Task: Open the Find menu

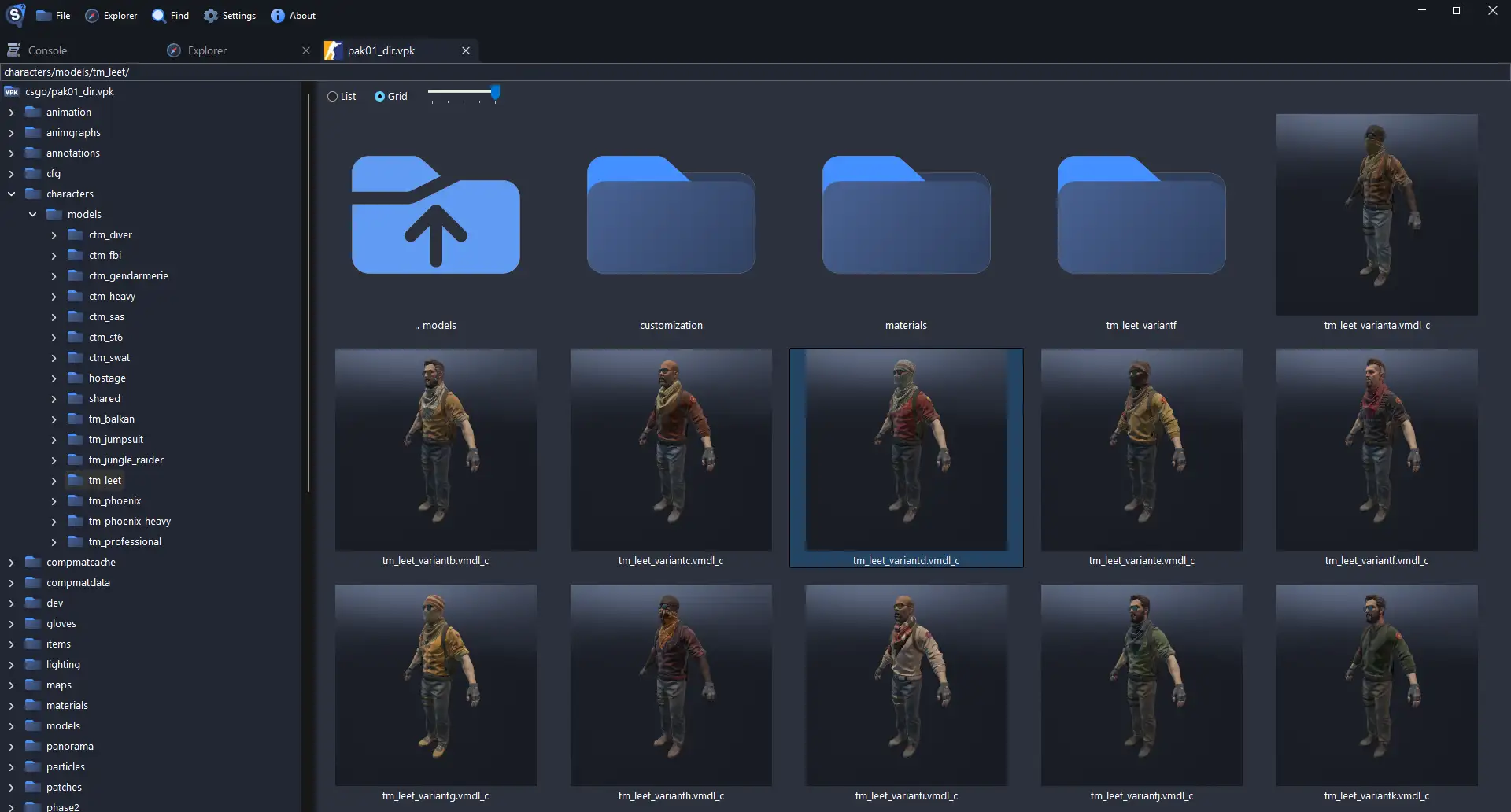Action: tap(170, 15)
